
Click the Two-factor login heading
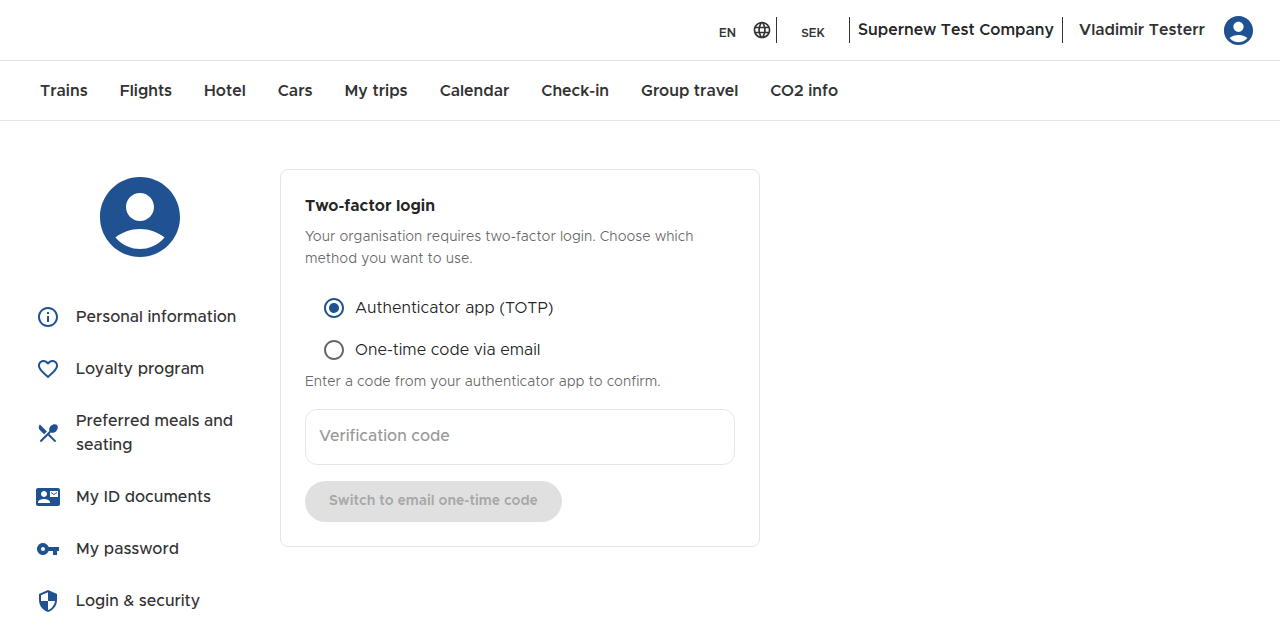coord(370,206)
